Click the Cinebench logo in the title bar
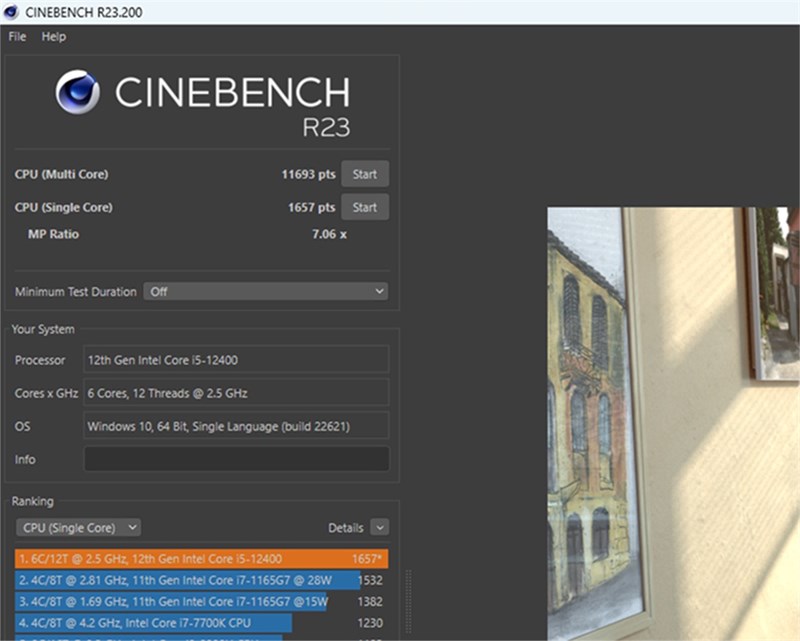The height and width of the screenshot is (641, 800). coord(10,11)
